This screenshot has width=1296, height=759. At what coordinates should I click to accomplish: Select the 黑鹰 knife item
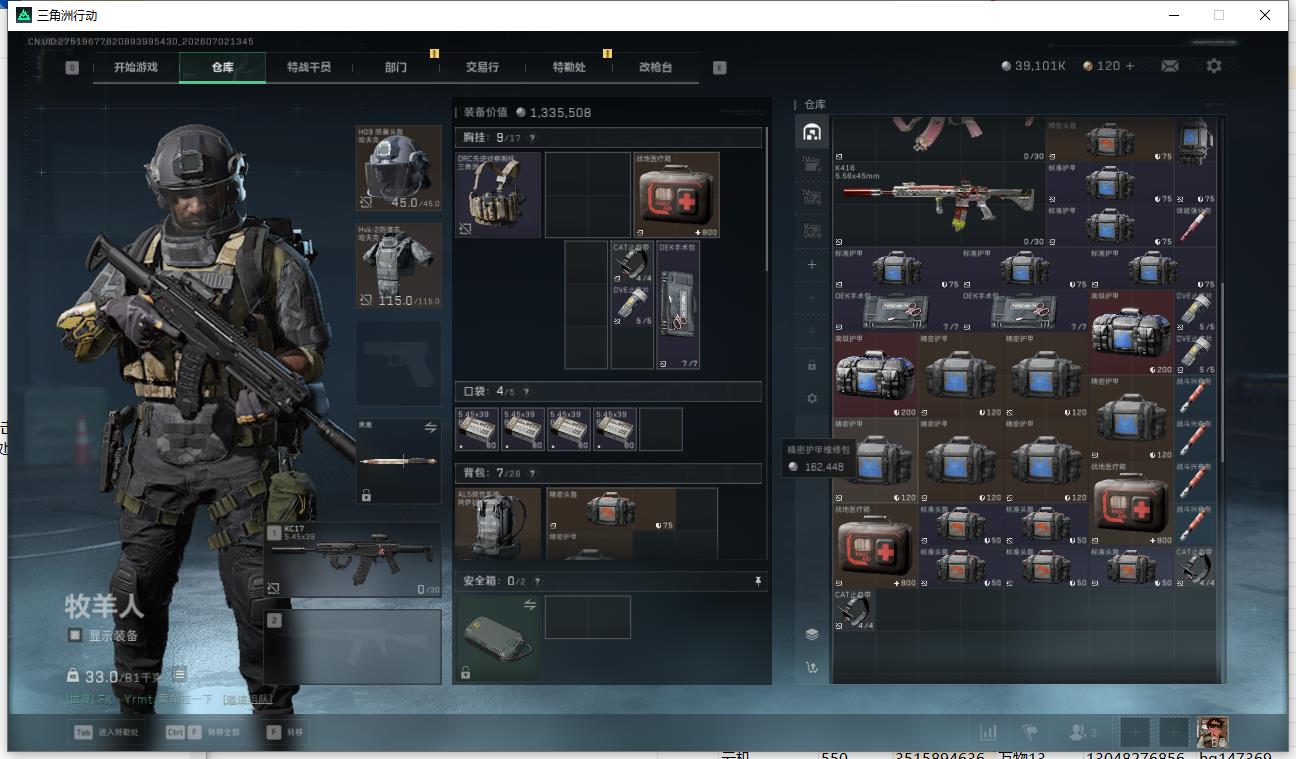point(399,461)
